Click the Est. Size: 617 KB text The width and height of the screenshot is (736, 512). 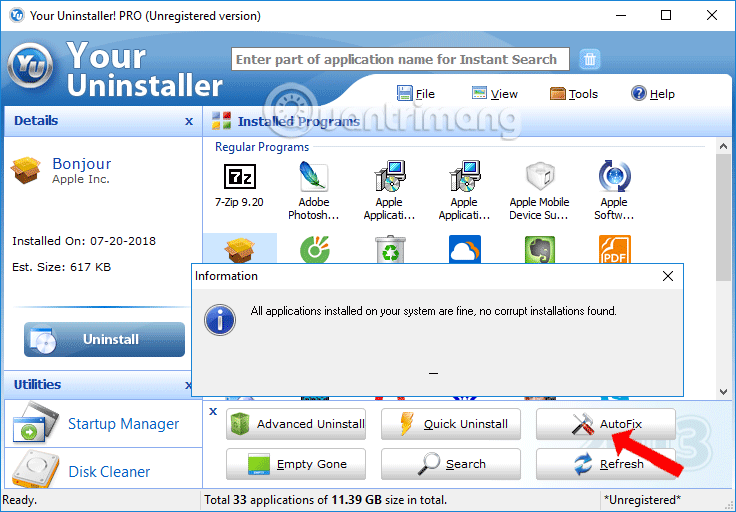pos(61,267)
